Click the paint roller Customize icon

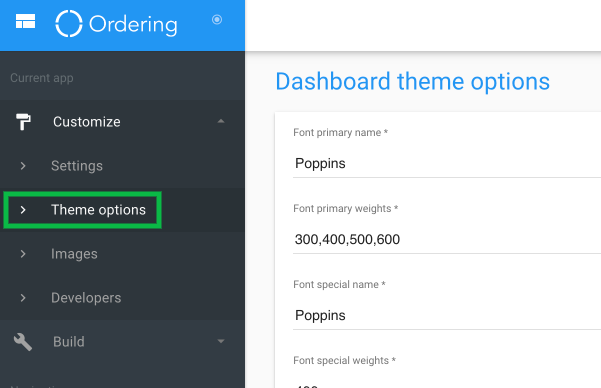point(23,122)
